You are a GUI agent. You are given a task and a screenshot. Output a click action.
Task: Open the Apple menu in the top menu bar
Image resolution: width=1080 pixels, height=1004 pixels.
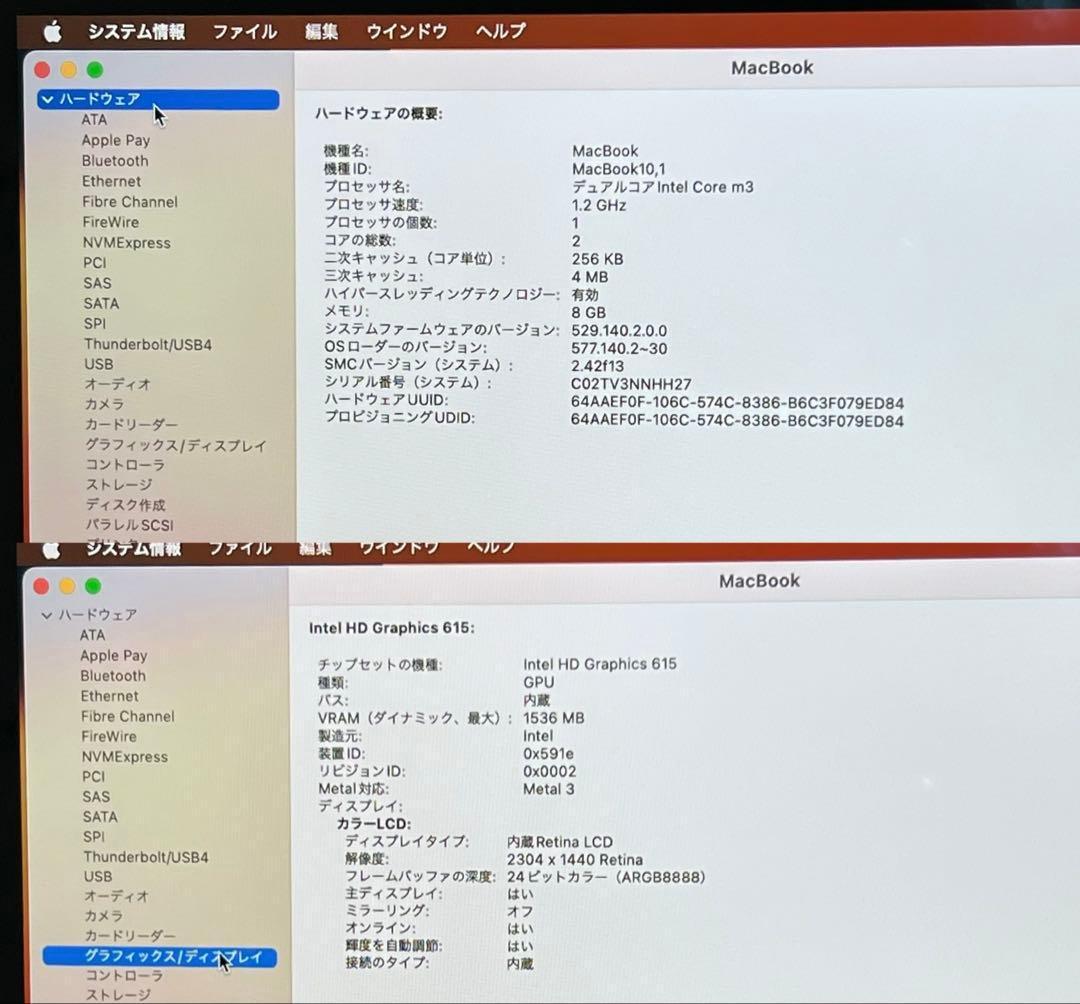[52, 32]
